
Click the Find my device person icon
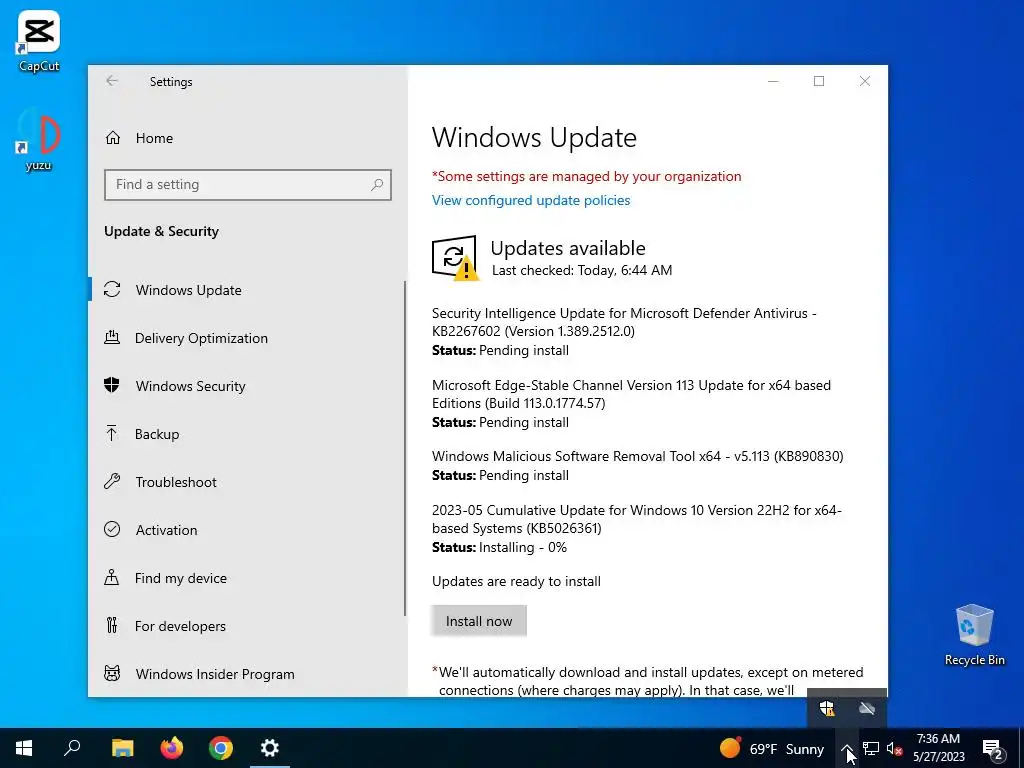click(x=112, y=577)
